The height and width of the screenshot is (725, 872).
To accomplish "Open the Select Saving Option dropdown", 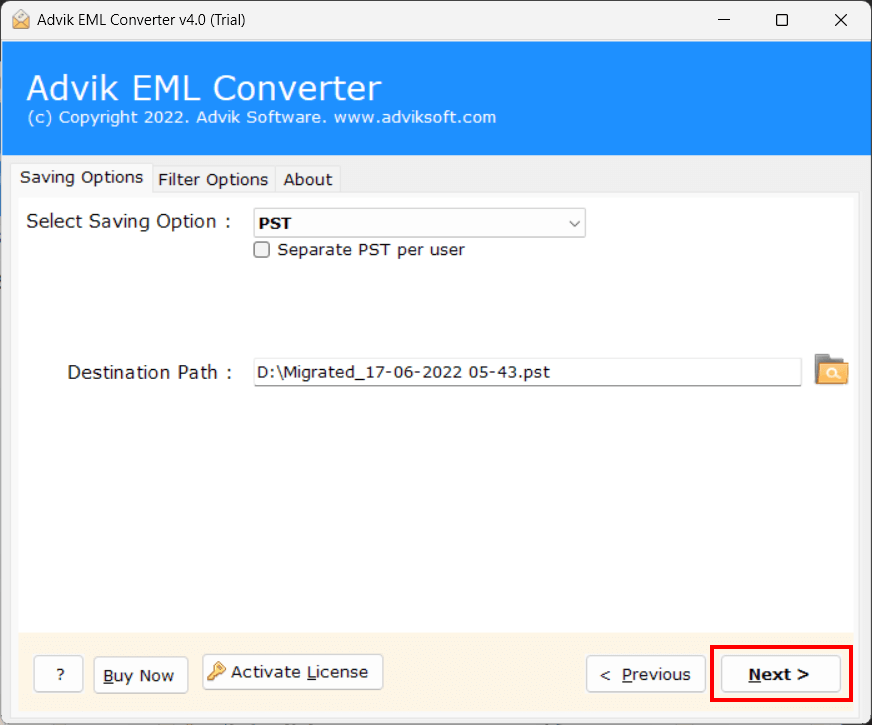I will [419, 223].
